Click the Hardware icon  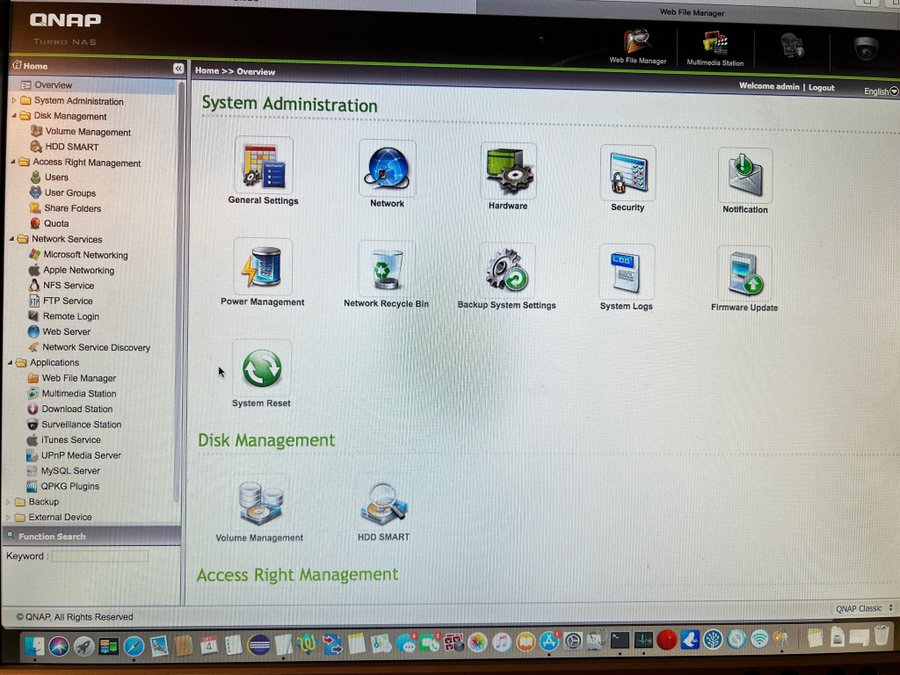click(508, 170)
